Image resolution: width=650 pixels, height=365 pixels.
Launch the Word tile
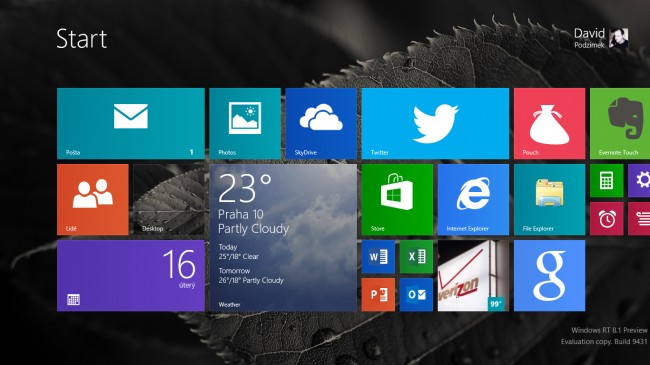tap(378, 257)
